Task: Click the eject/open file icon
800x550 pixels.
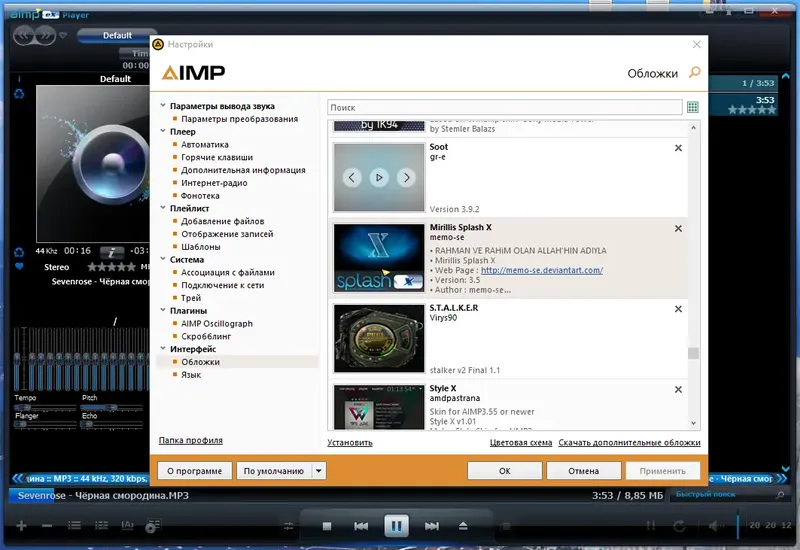Action: click(463, 526)
